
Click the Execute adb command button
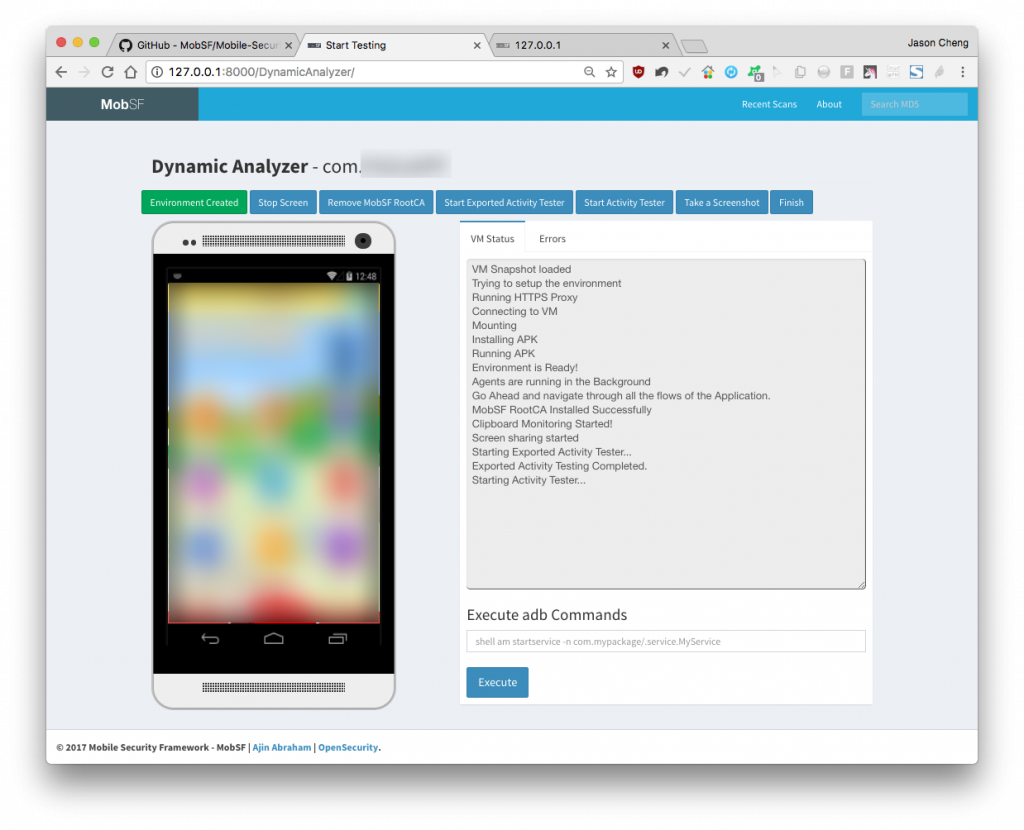click(497, 682)
